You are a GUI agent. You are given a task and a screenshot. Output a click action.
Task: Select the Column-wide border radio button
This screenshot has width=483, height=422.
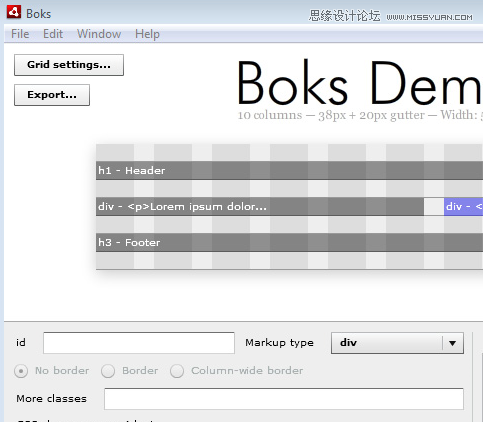(177, 371)
